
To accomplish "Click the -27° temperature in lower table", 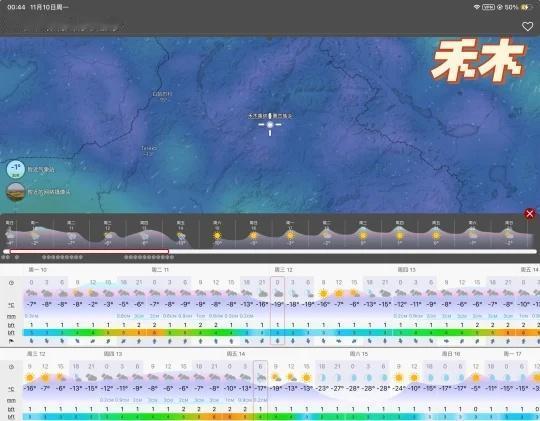I will pyautogui.click(x=338, y=389).
